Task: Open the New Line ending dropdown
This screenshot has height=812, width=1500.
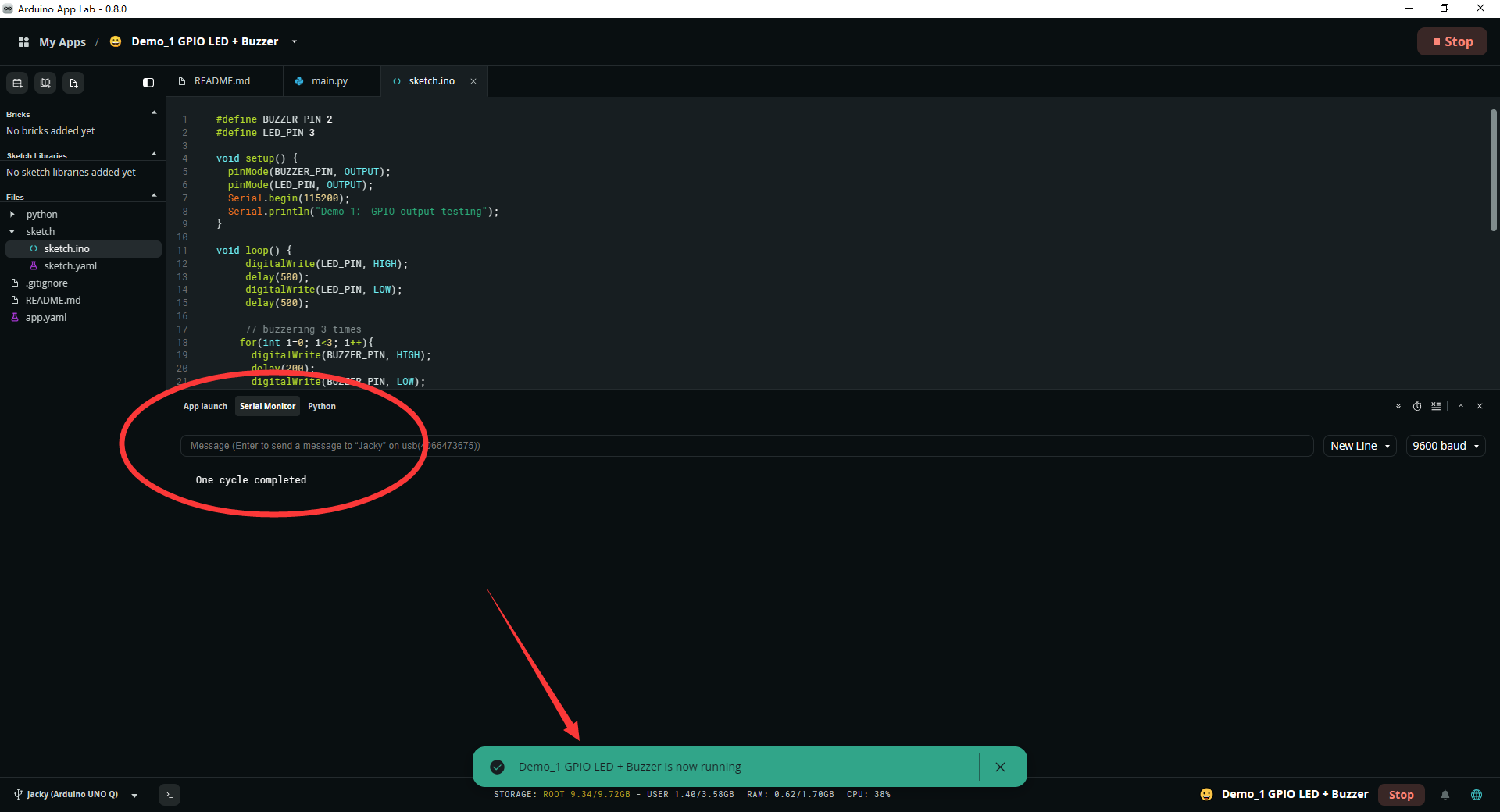Action: tap(1360, 446)
